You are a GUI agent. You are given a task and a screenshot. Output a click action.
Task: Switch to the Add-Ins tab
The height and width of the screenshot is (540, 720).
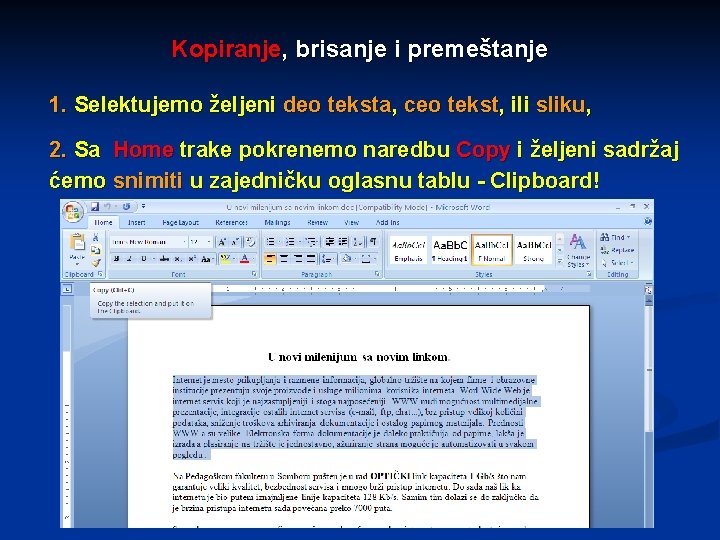388,222
